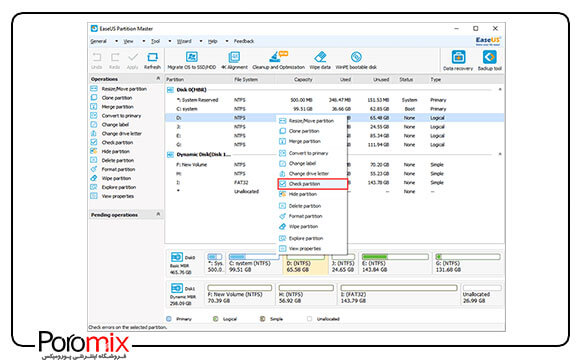Open the 4K Alignment tool

[x=234, y=61]
